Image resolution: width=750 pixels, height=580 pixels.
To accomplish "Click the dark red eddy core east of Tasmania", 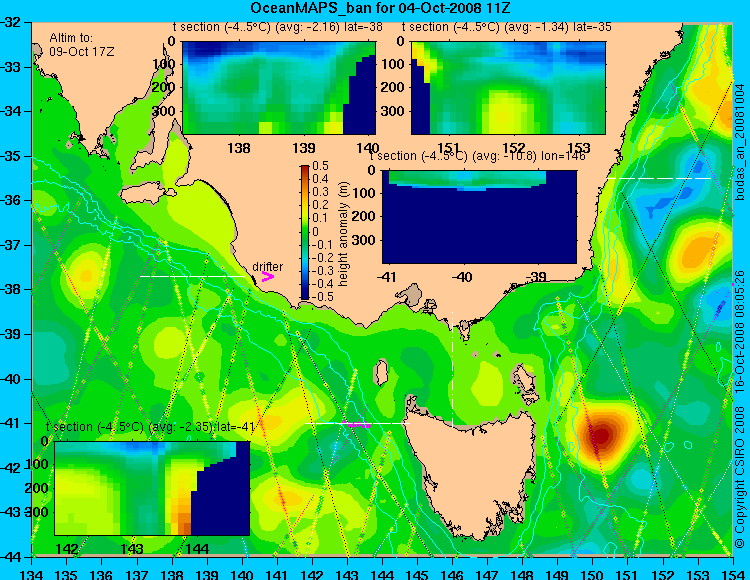I will (x=601, y=435).
